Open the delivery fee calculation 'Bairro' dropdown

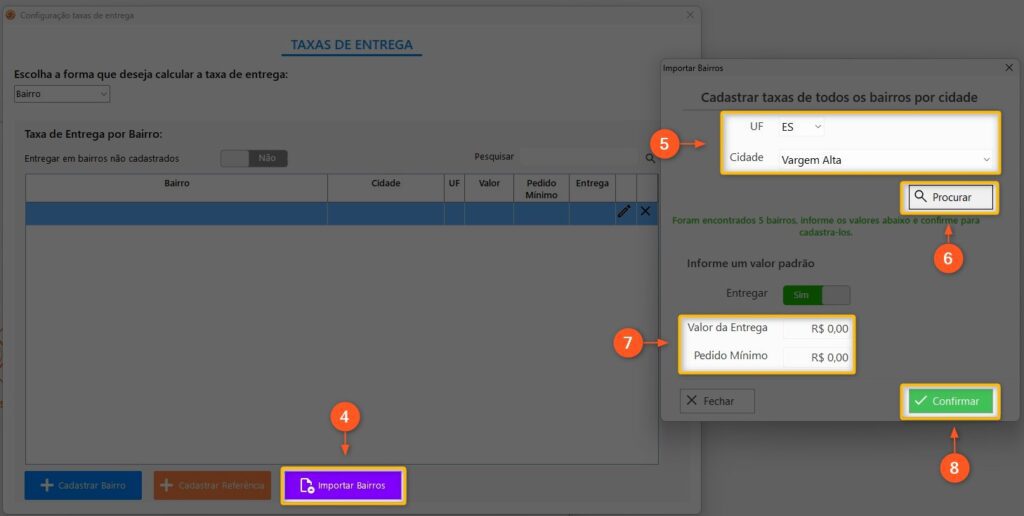pos(62,94)
